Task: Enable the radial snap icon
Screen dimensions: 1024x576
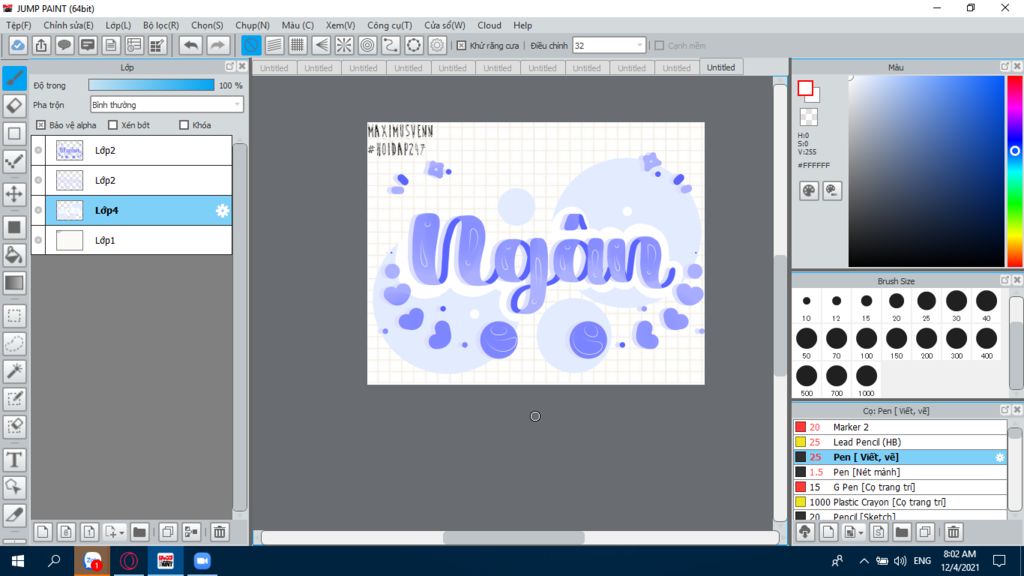Action: (x=344, y=45)
